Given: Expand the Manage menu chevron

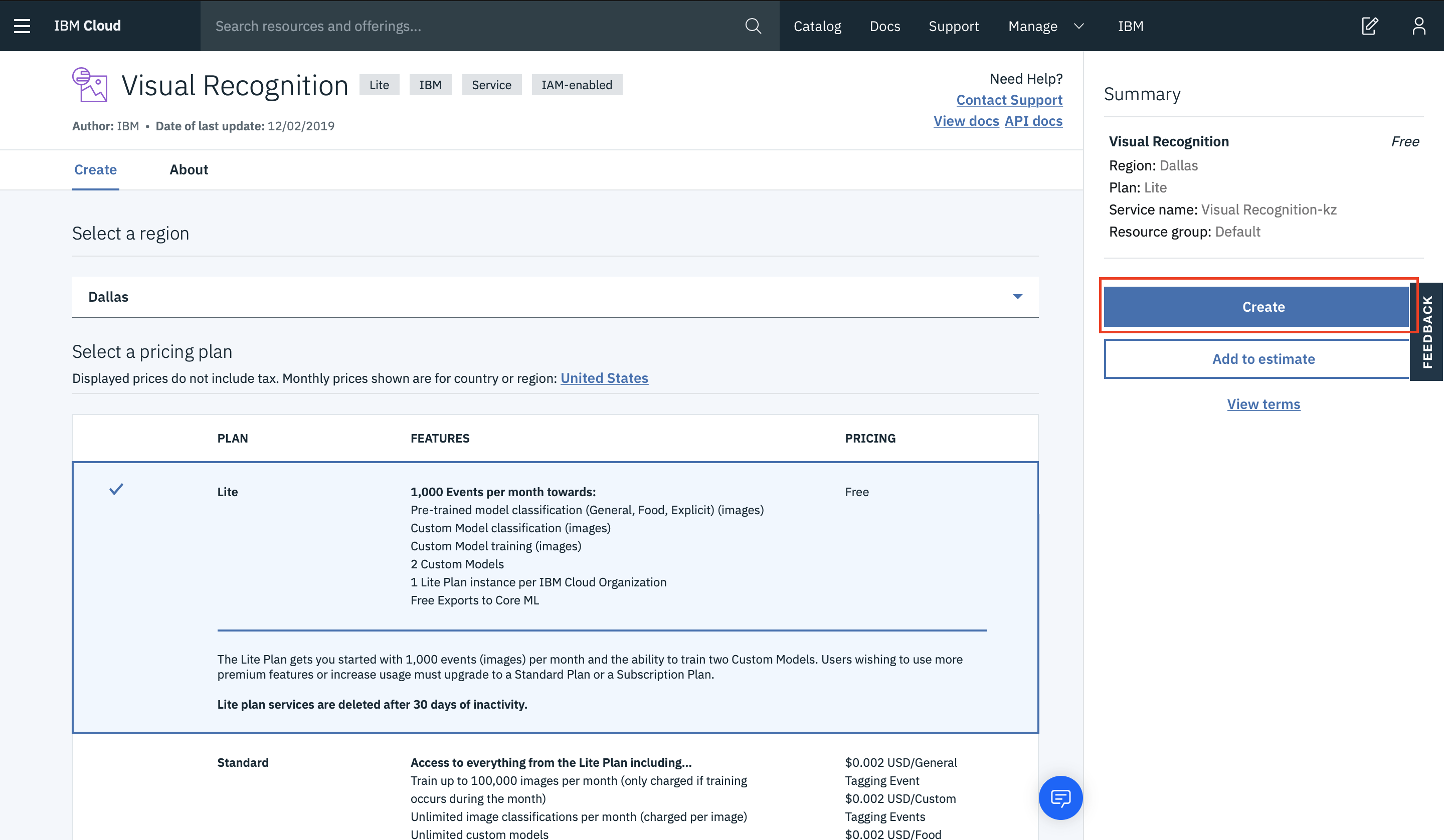Looking at the screenshot, I should point(1078,27).
